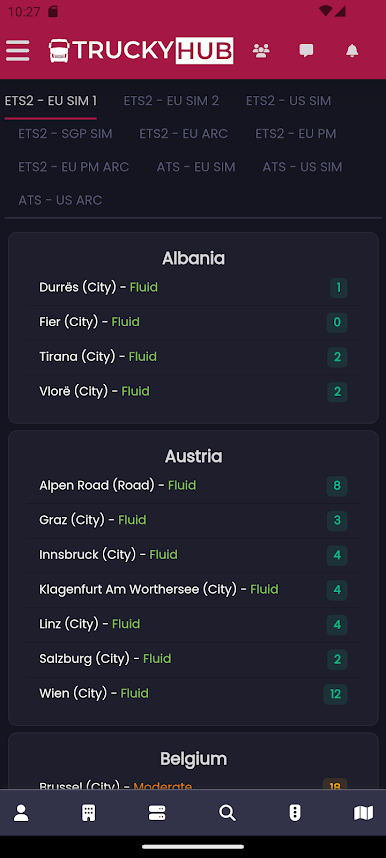This screenshot has height=858, width=386.
Task: Tap the servers icon in bottom bar
Action: pos(157,813)
